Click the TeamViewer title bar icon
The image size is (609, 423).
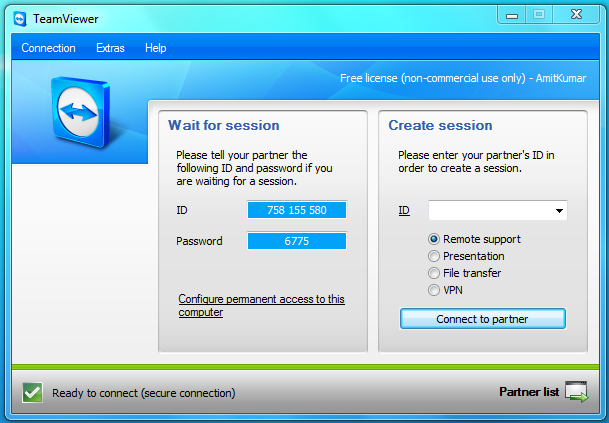[x=20, y=19]
